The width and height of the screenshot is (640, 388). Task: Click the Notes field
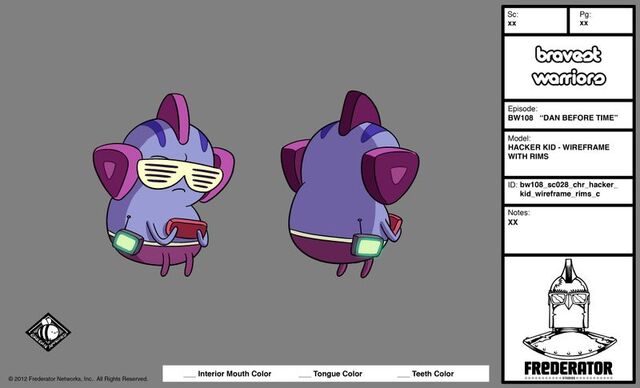tap(568, 230)
